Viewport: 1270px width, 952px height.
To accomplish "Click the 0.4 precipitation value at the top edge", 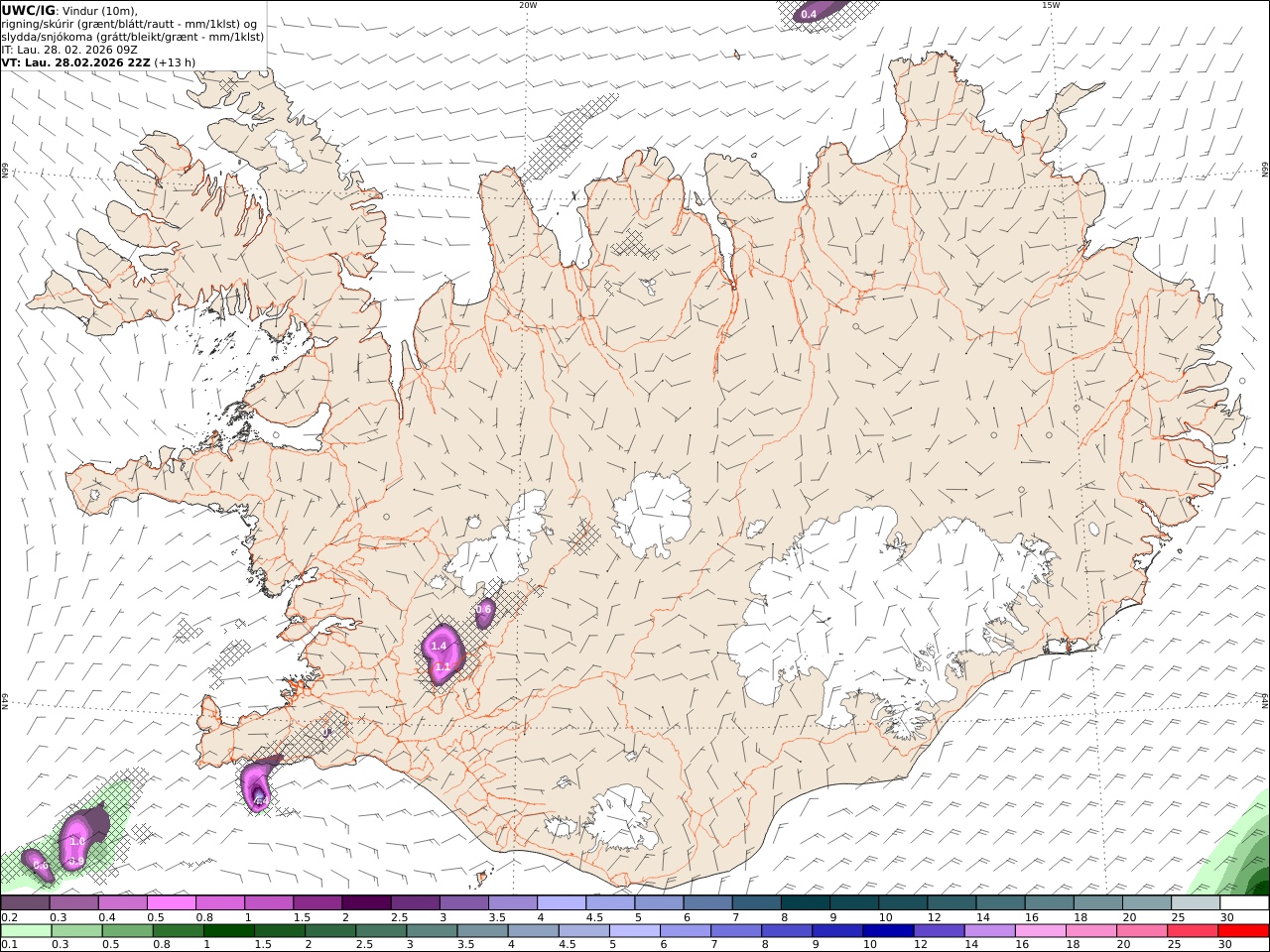I will (x=809, y=14).
